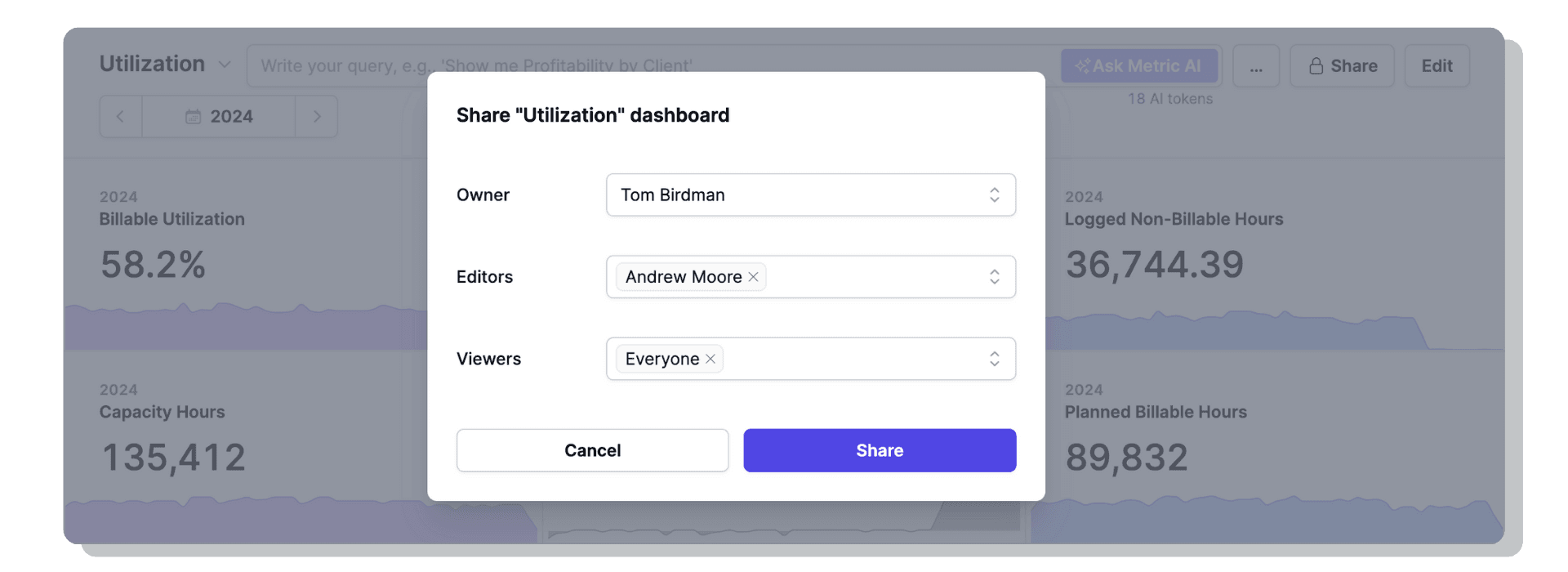Screen dimensions: 1568x572
Task: Expand the Viewers dropdown
Action: click(x=995, y=359)
